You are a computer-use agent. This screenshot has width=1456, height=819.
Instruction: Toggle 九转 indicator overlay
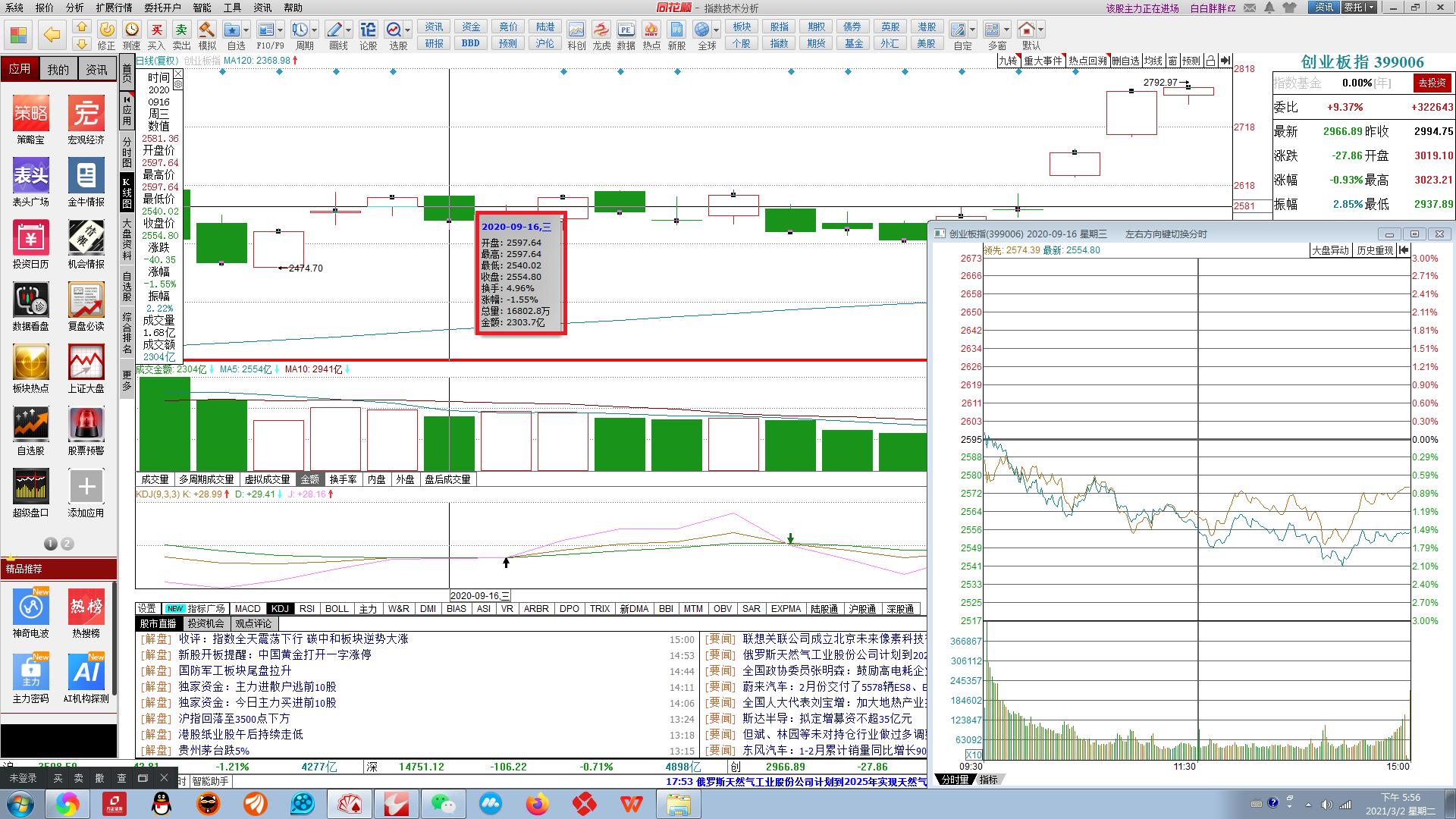point(1007,61)
